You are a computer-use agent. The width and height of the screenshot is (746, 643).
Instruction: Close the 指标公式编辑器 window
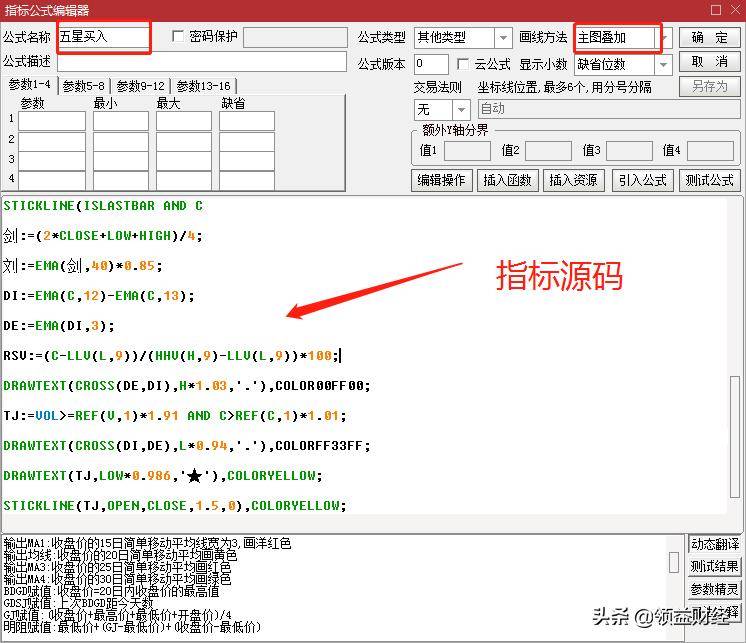pos(736,10)
